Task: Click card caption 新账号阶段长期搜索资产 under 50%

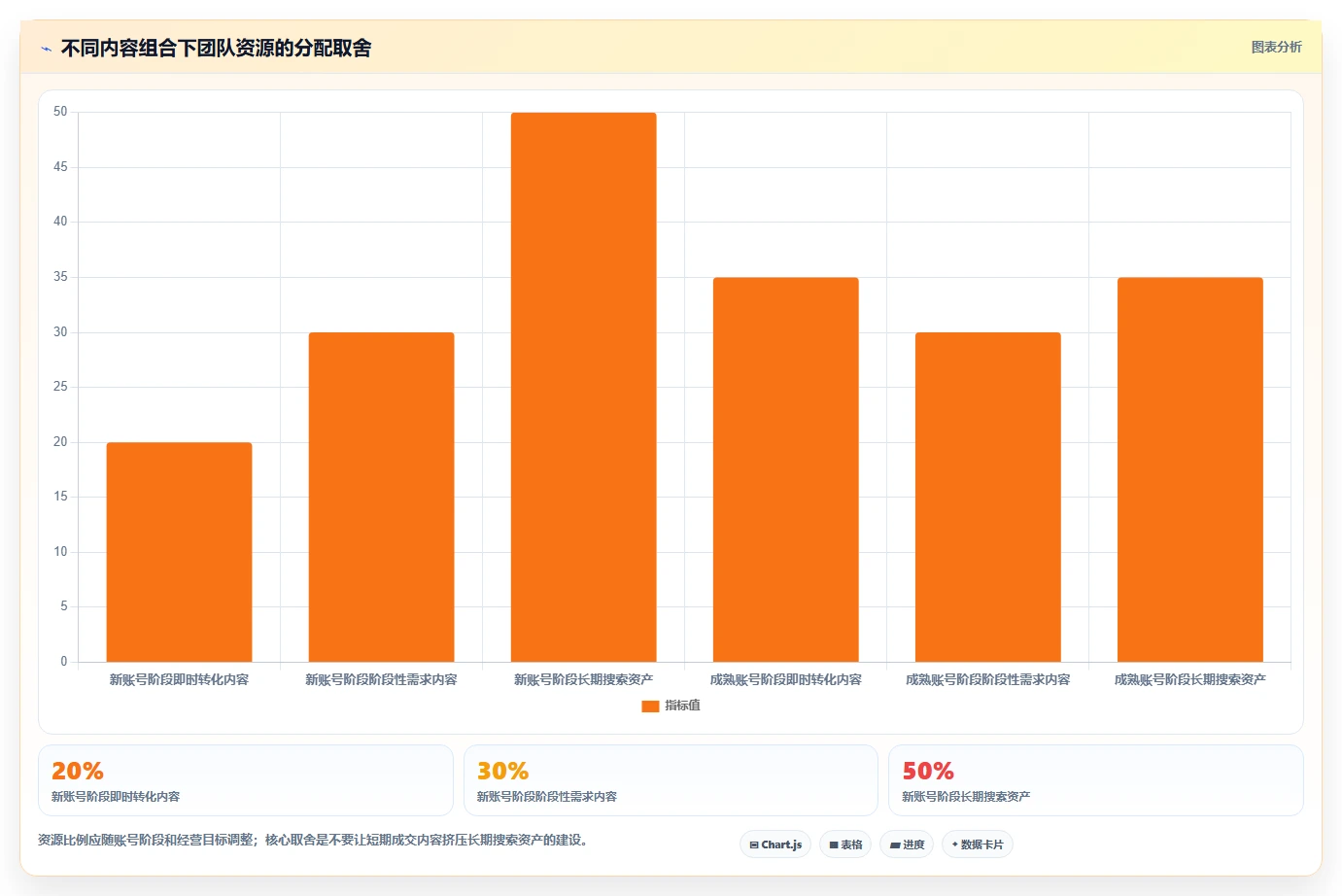Action: [966, 796]
